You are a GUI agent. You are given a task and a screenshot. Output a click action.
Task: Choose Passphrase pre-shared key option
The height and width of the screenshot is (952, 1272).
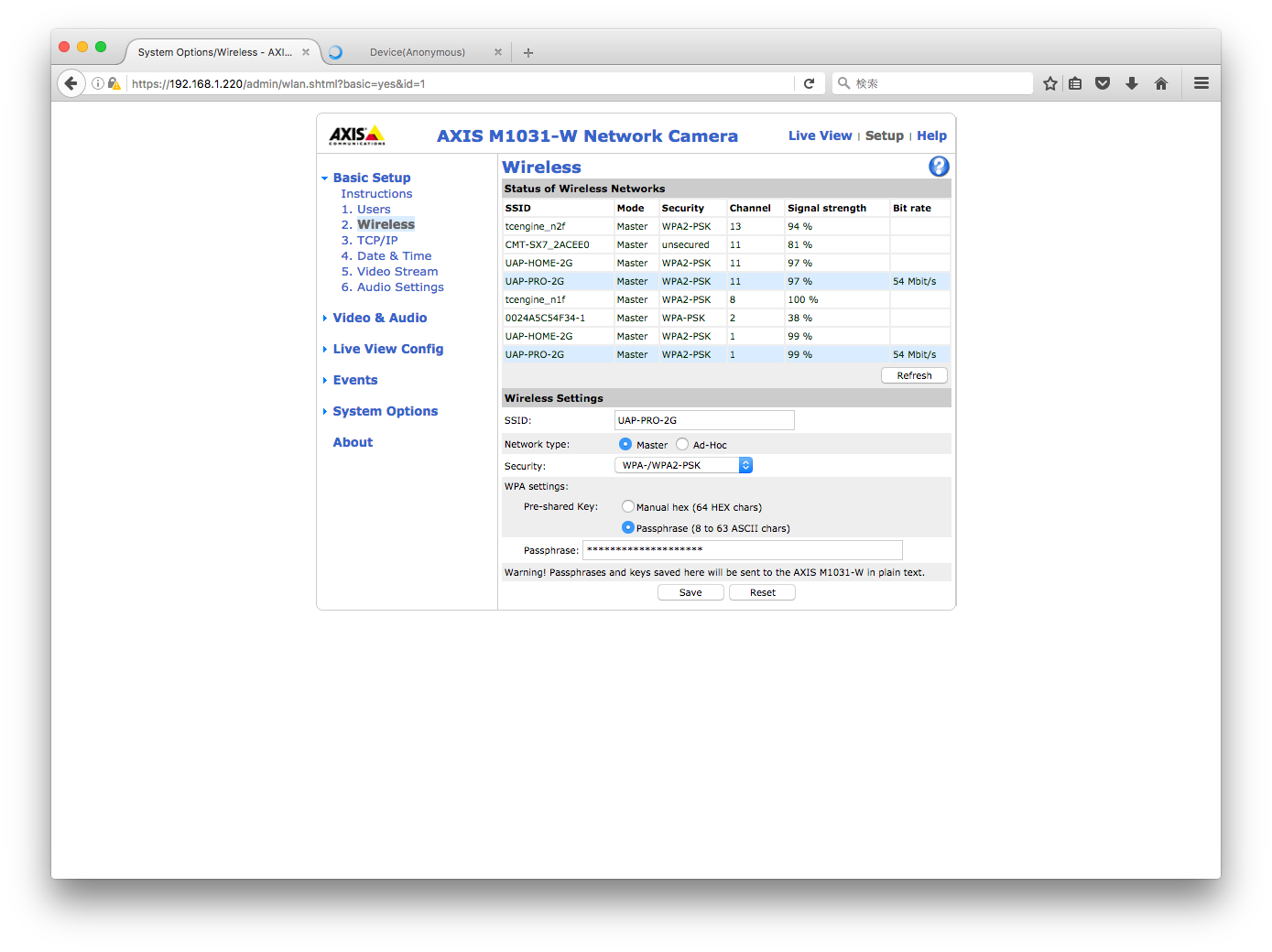[628, 527]
